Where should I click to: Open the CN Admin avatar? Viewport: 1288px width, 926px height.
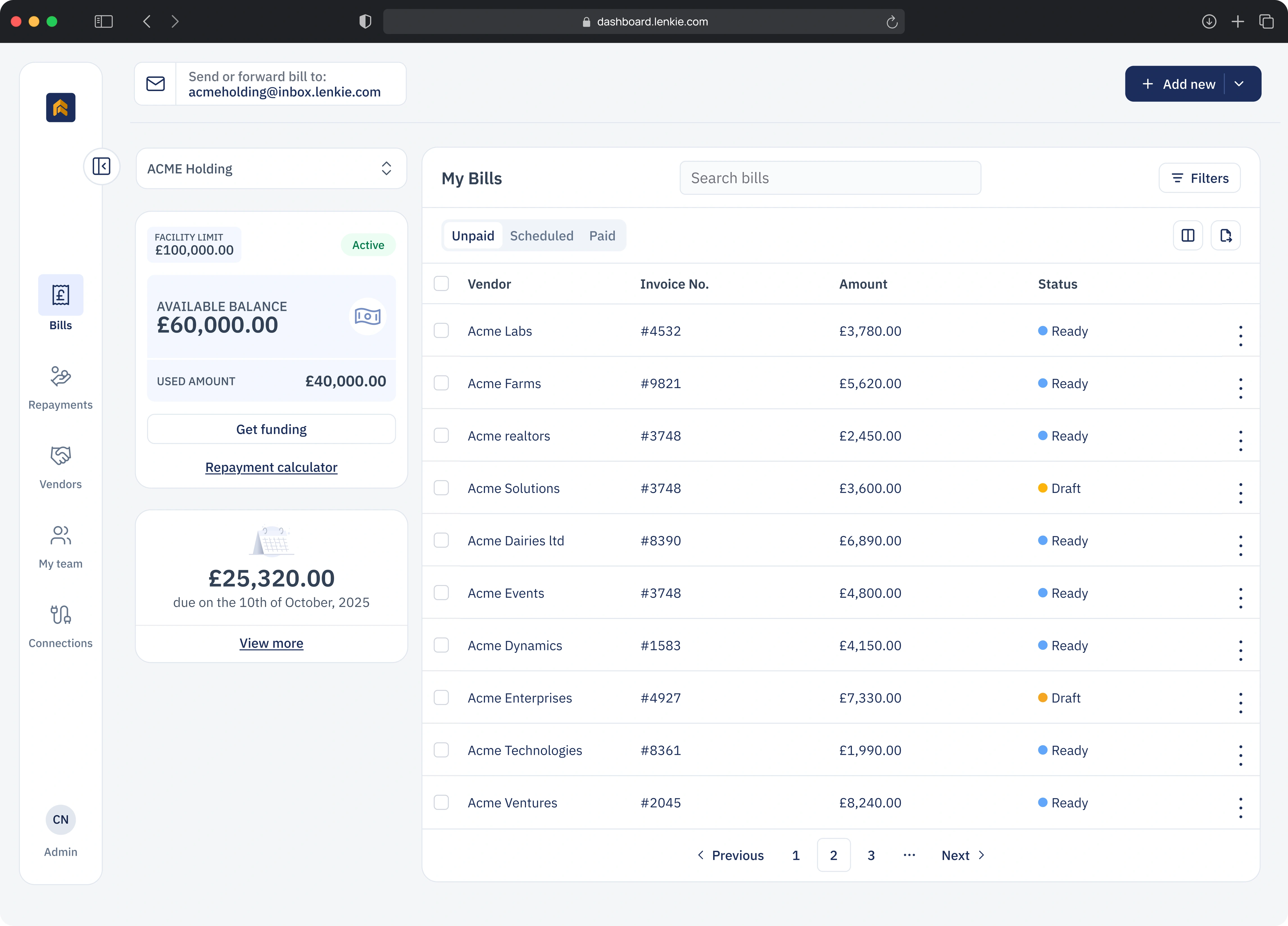coord(61,820)
